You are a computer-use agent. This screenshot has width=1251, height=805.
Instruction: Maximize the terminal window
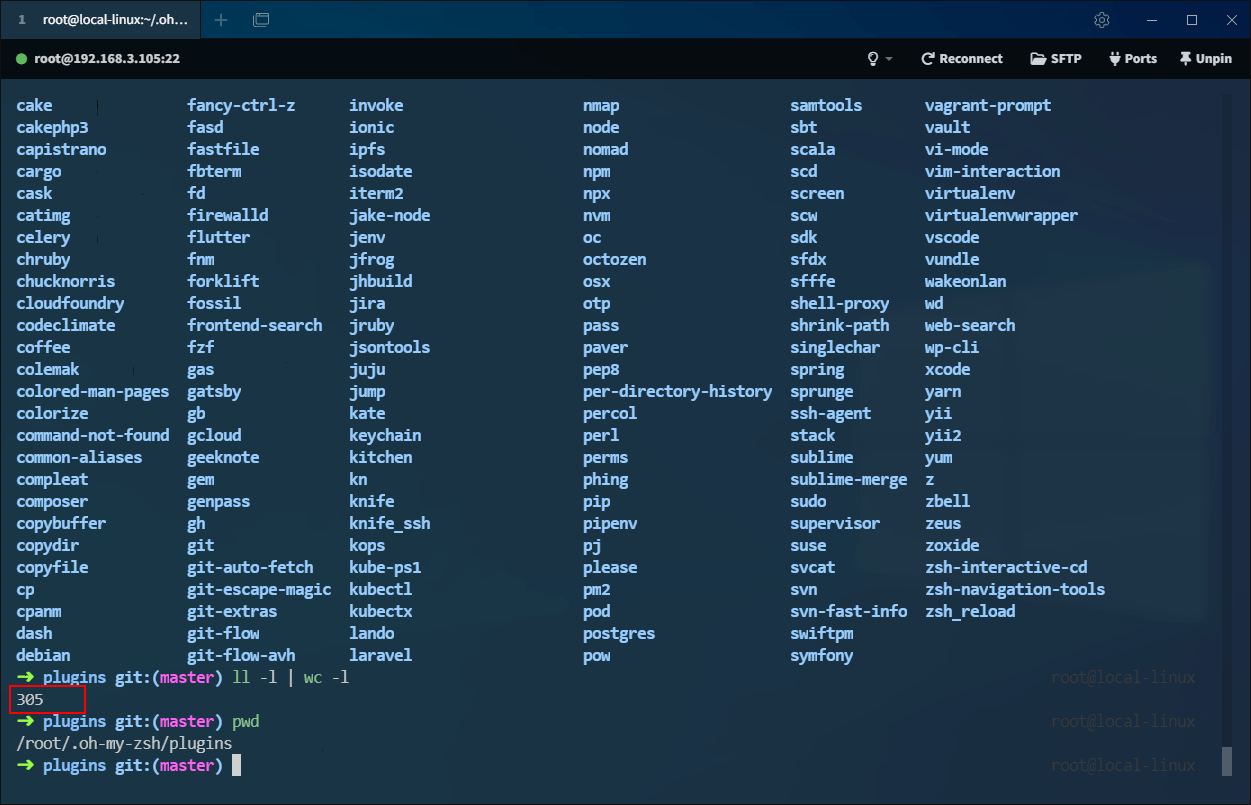point(1191,20)
